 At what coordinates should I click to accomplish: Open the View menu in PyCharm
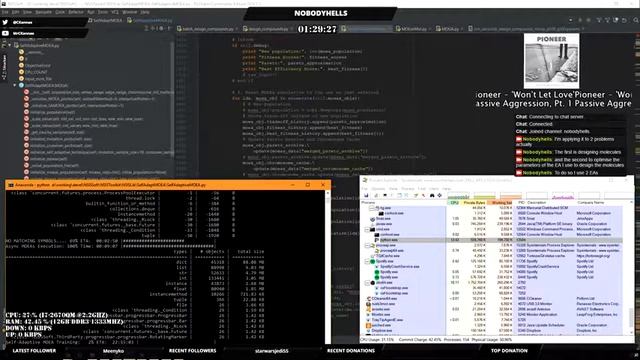27,12
